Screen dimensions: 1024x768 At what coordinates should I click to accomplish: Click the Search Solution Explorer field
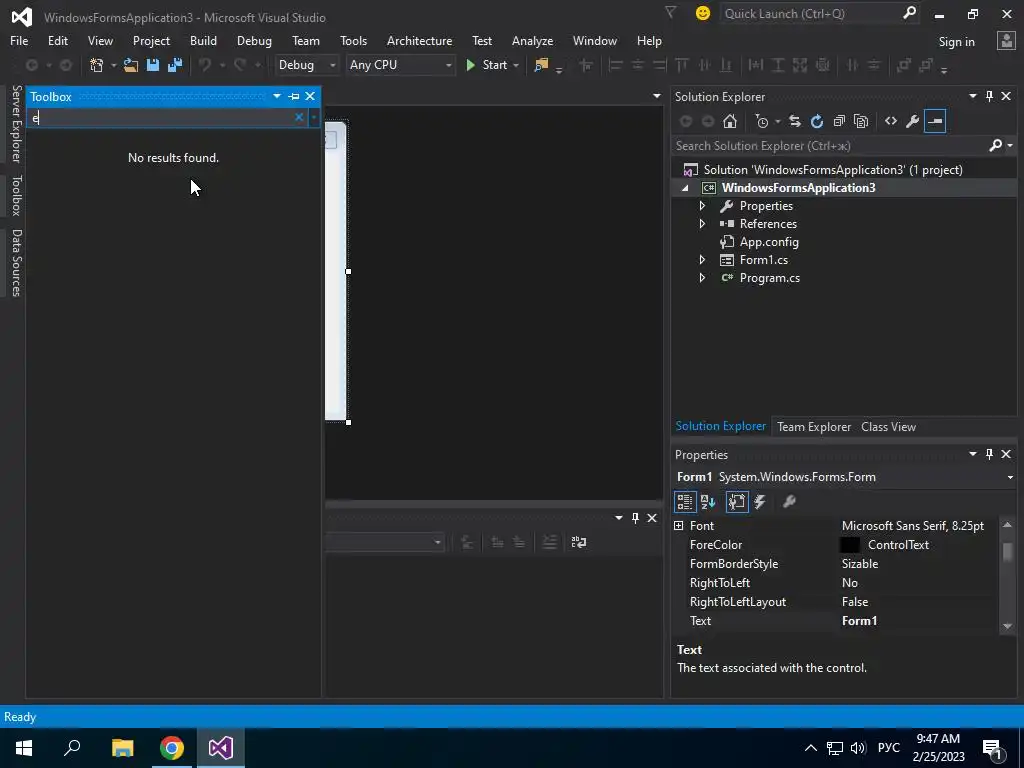(x=829, y=146)
